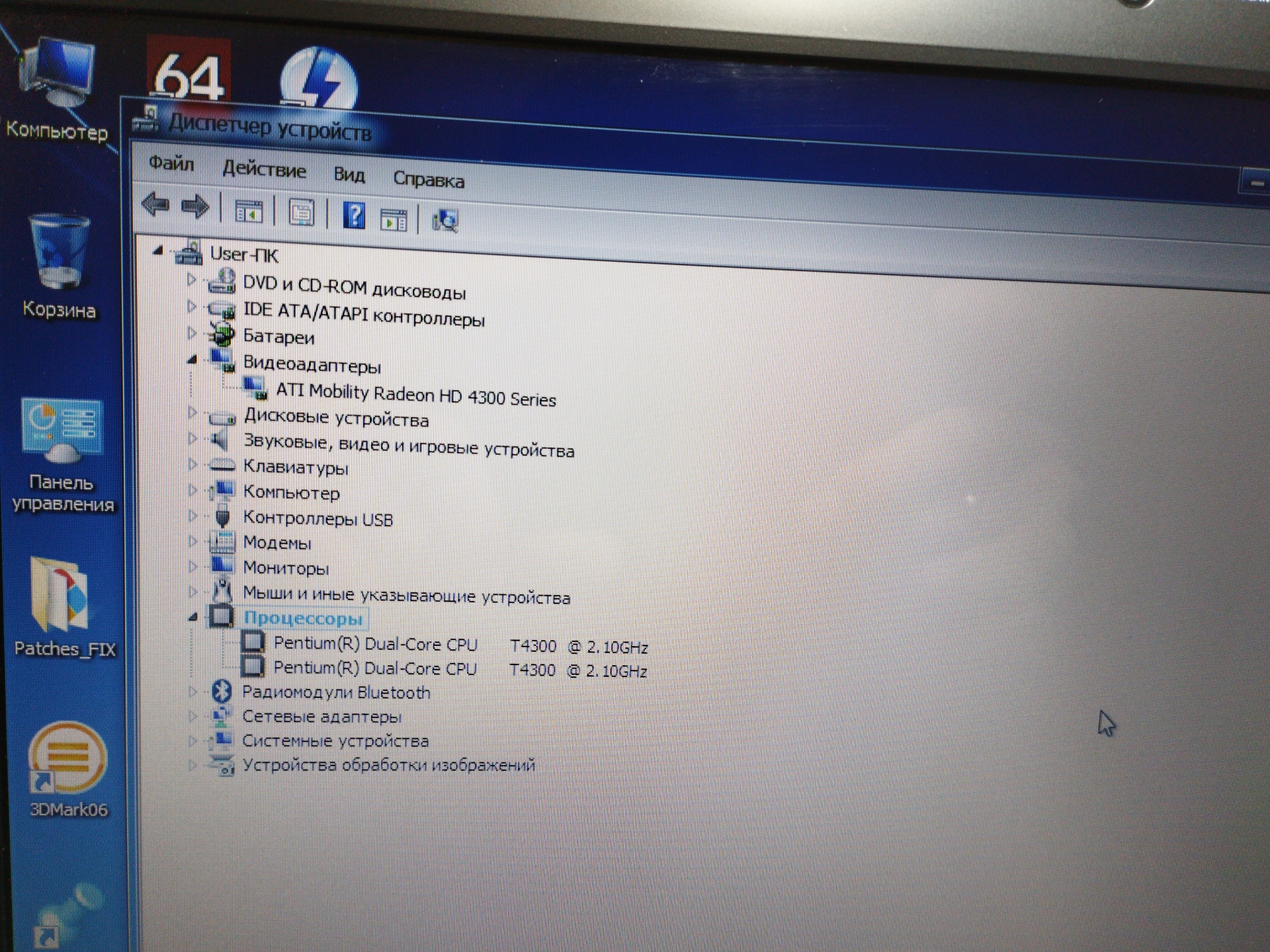Select Системные устройства label
This screenshot has width=1270, height=952.
[x=335, y=741]
